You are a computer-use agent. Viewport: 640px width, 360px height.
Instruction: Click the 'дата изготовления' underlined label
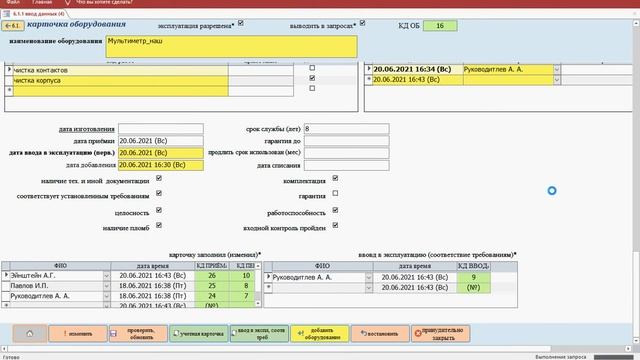(x=87, y=129)
